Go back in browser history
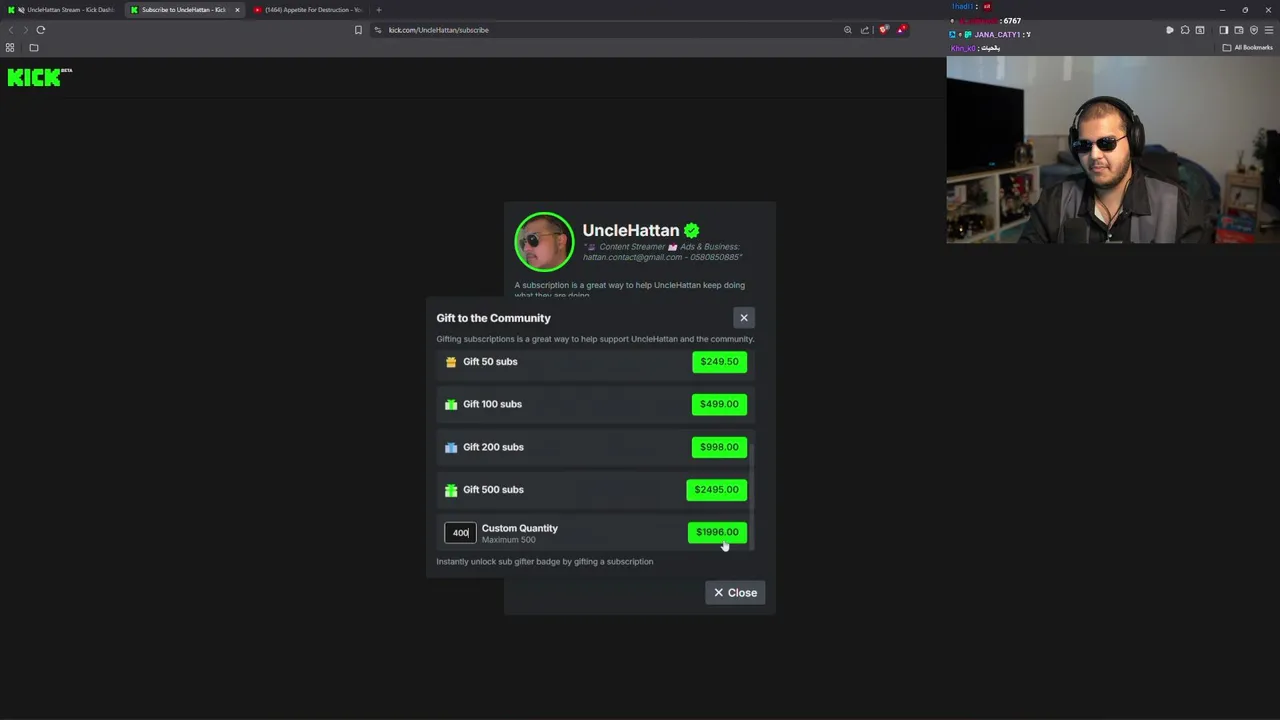The image size is (1280, 720). coord(11,30)
